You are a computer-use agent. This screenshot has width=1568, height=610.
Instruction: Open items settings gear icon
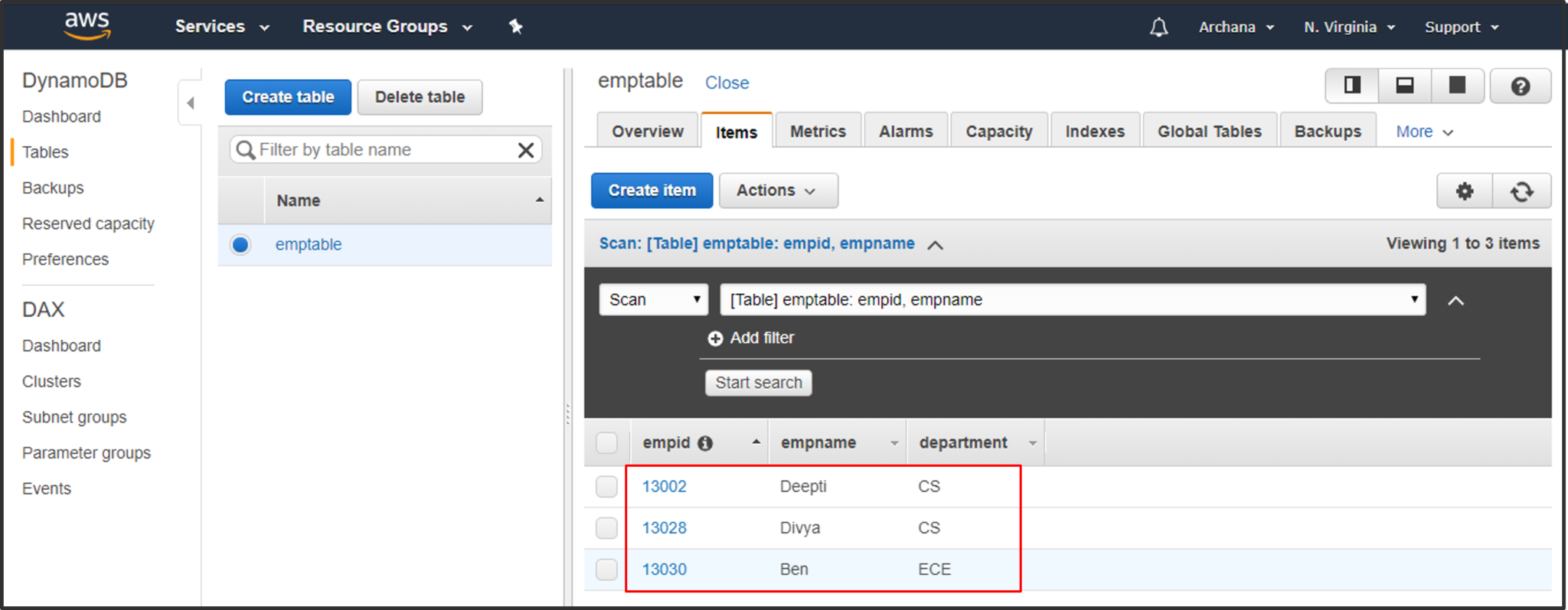tap(1465, 191)
